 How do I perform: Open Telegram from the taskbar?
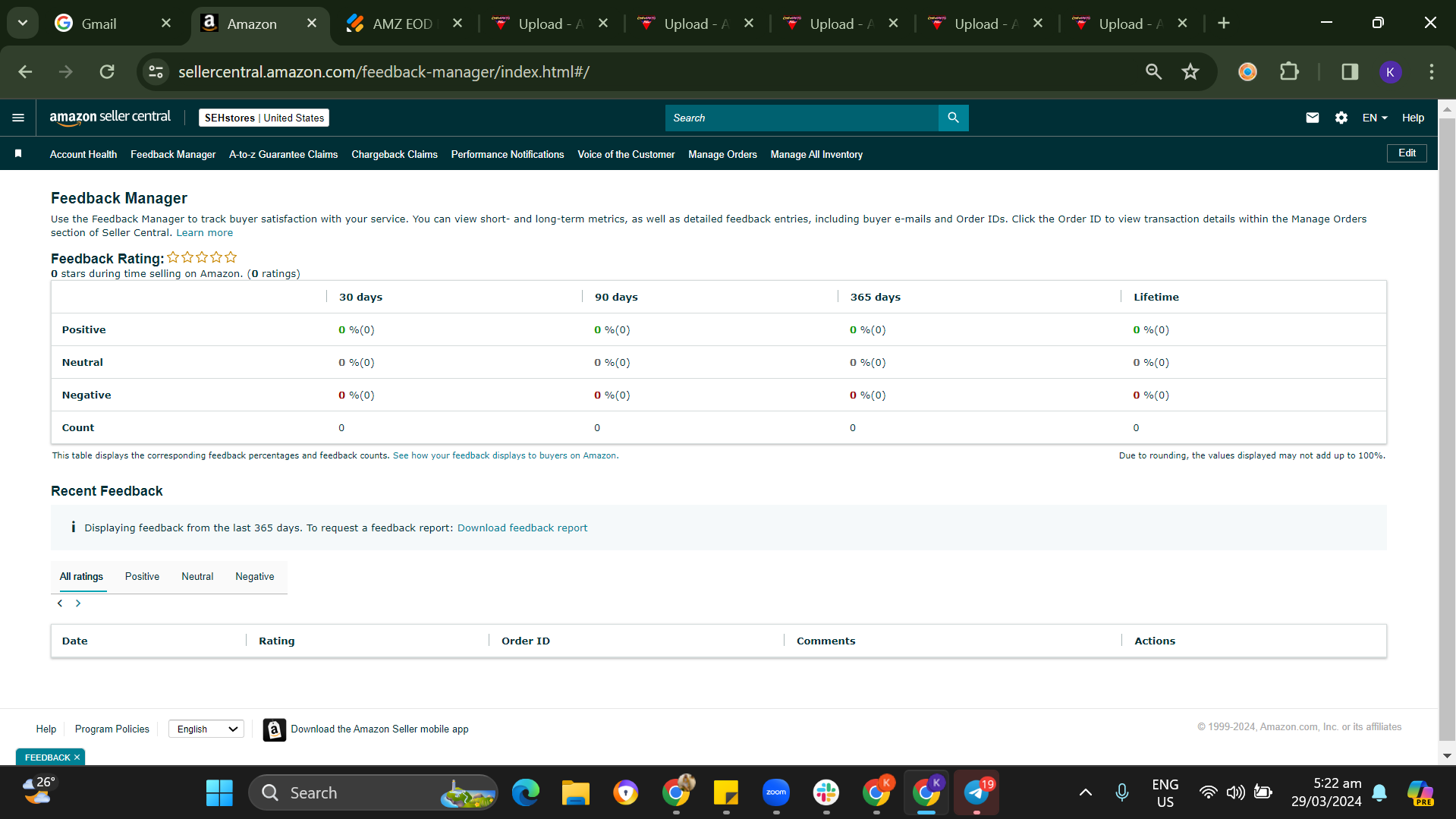click(x=976, y=792)
